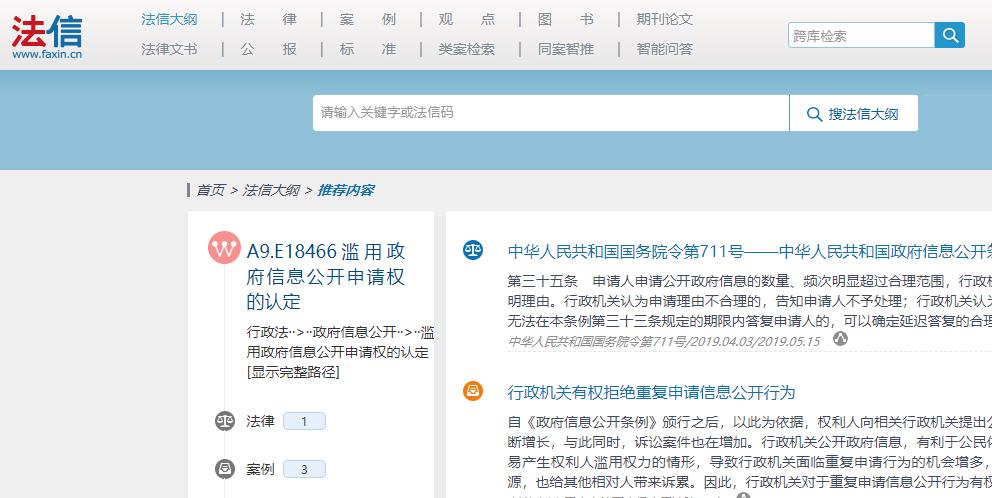This screenshot has width=992, height=498.
Task: Open the 类案检索 navigation item
Action: pyautogui.click(x=467, y=49)
